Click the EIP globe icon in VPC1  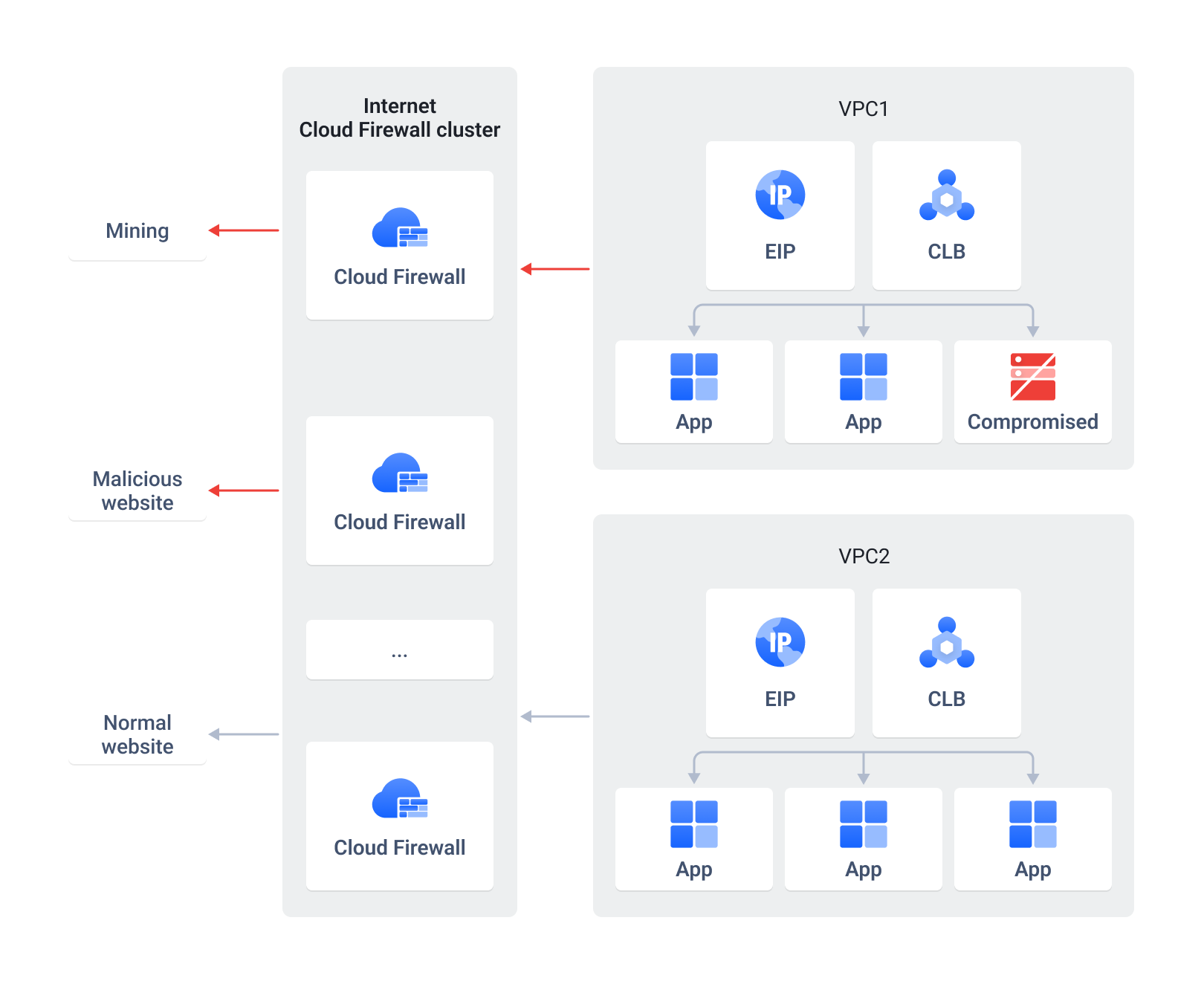pyautogui.click(x=780, y=195)
